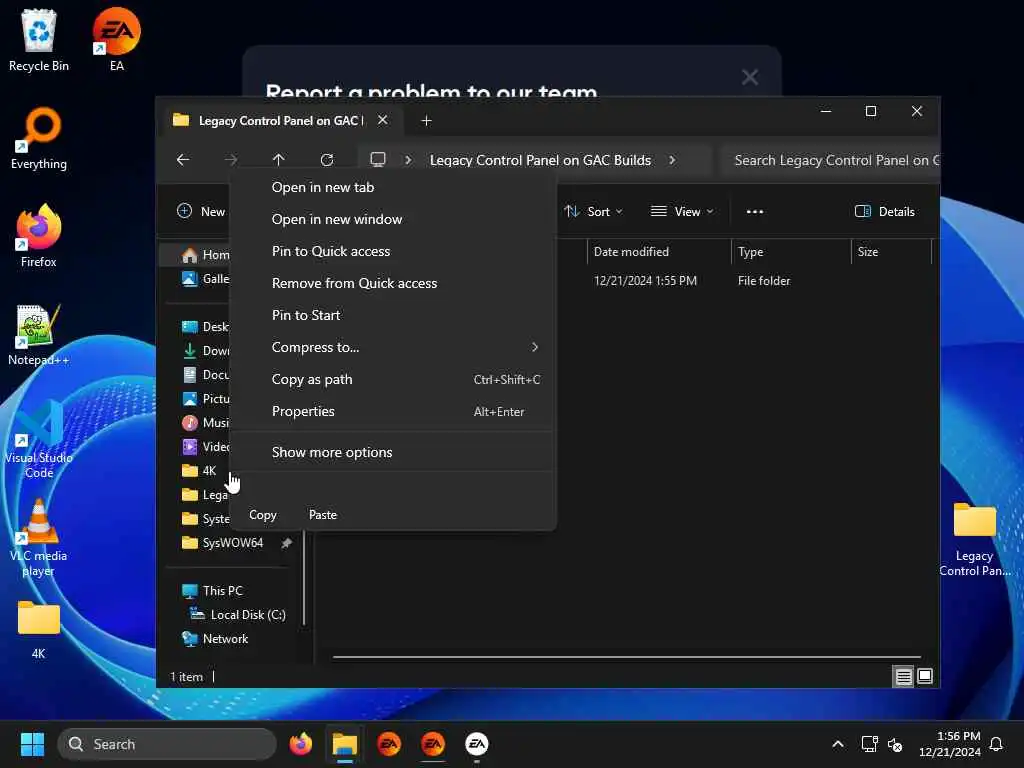Show hidden system tray icons
1024x768 pixels.
point(838,744)
